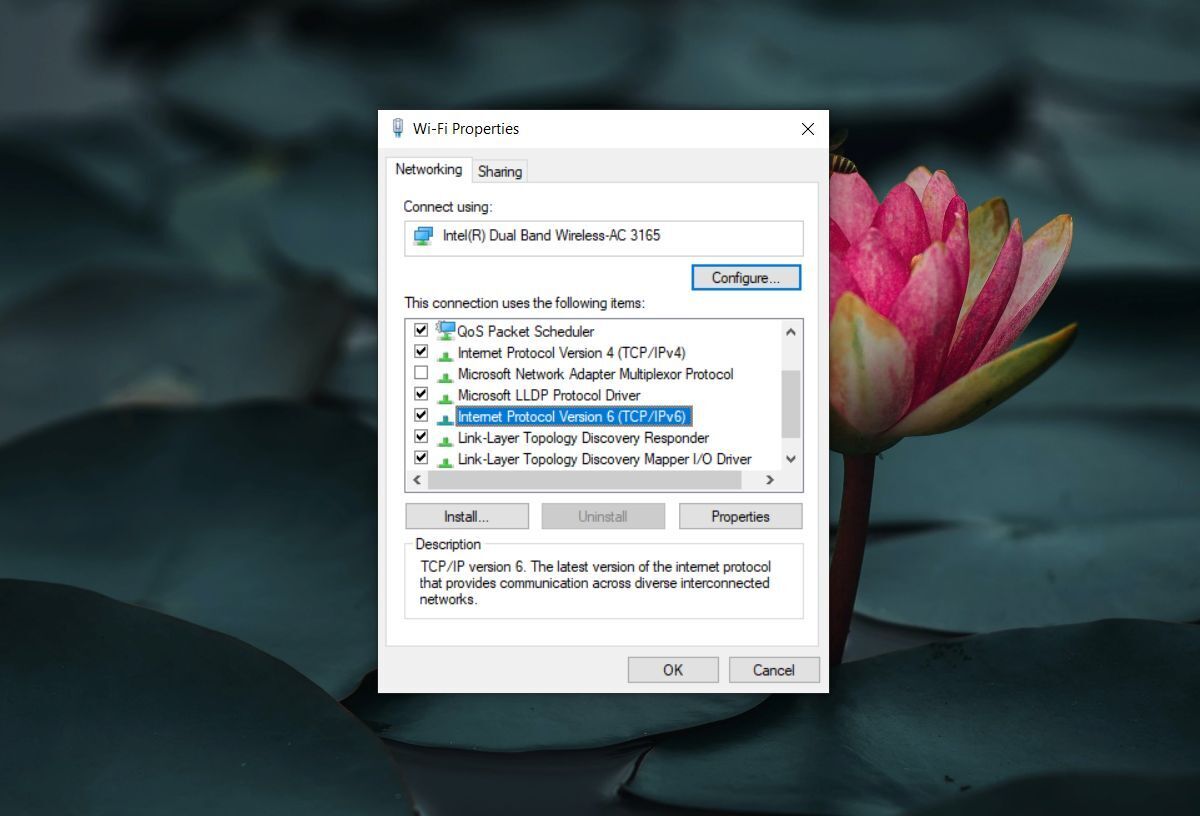This screenshot has width=1200, height=816.
Task: Uncheck QoS Packet Scheduler
Action: (x=421, y=330)
